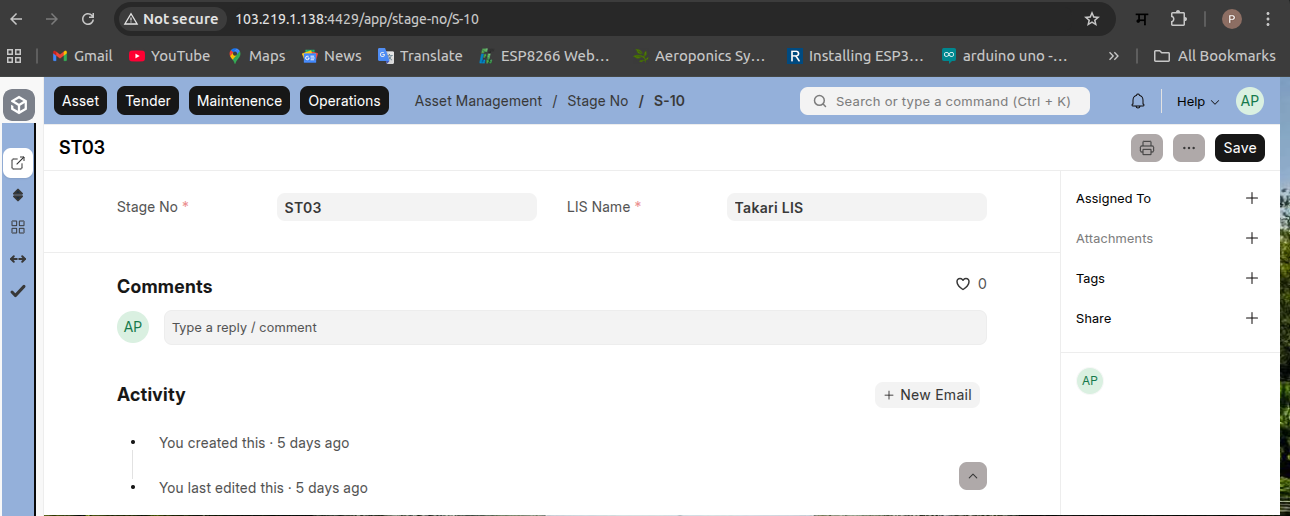This screenshot has height=516, width=1290.
Task: Click the comment reply input field
Action: (x=575, y=328)
